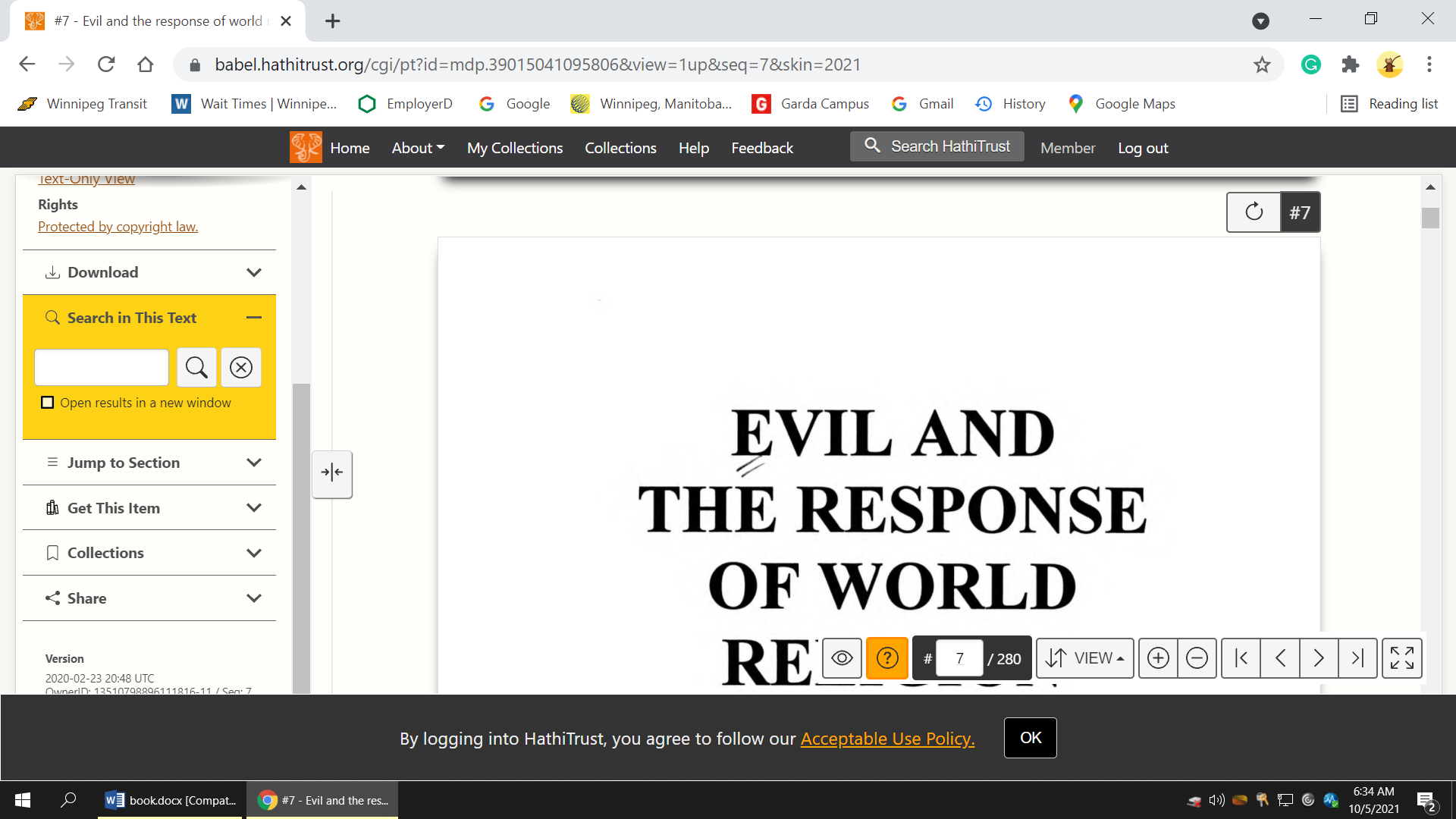The width and height of the screenshot is (1456, 819).
Task: Open the orange help question icon
Action: (x=887, y=658)
